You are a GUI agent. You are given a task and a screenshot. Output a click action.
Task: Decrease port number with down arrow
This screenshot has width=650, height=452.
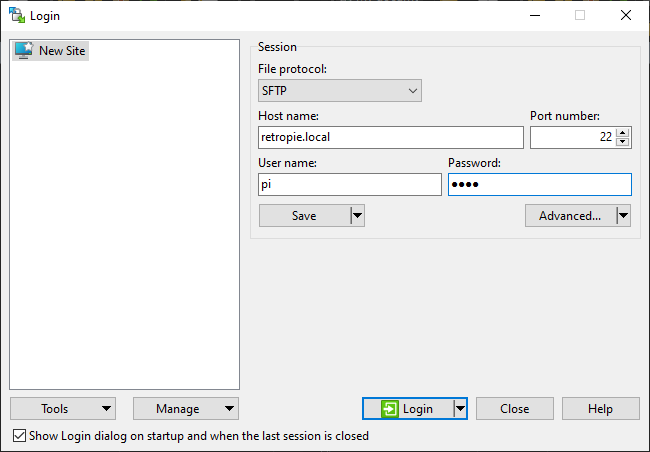(623, 142)
